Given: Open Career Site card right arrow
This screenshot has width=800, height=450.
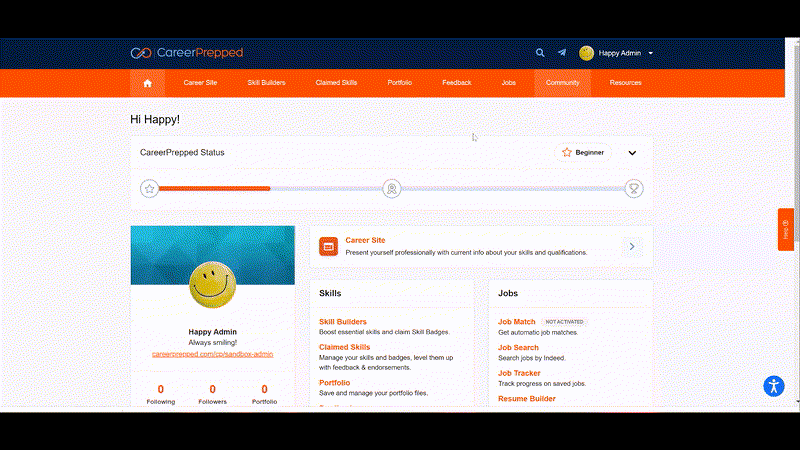Looking at the screenshot, I should click(632, 246).
